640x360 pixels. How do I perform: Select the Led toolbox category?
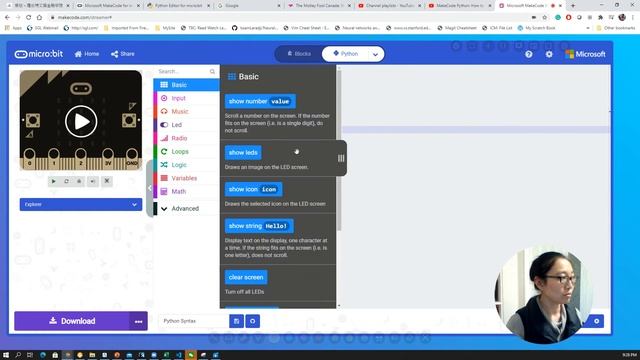point(187,125)
